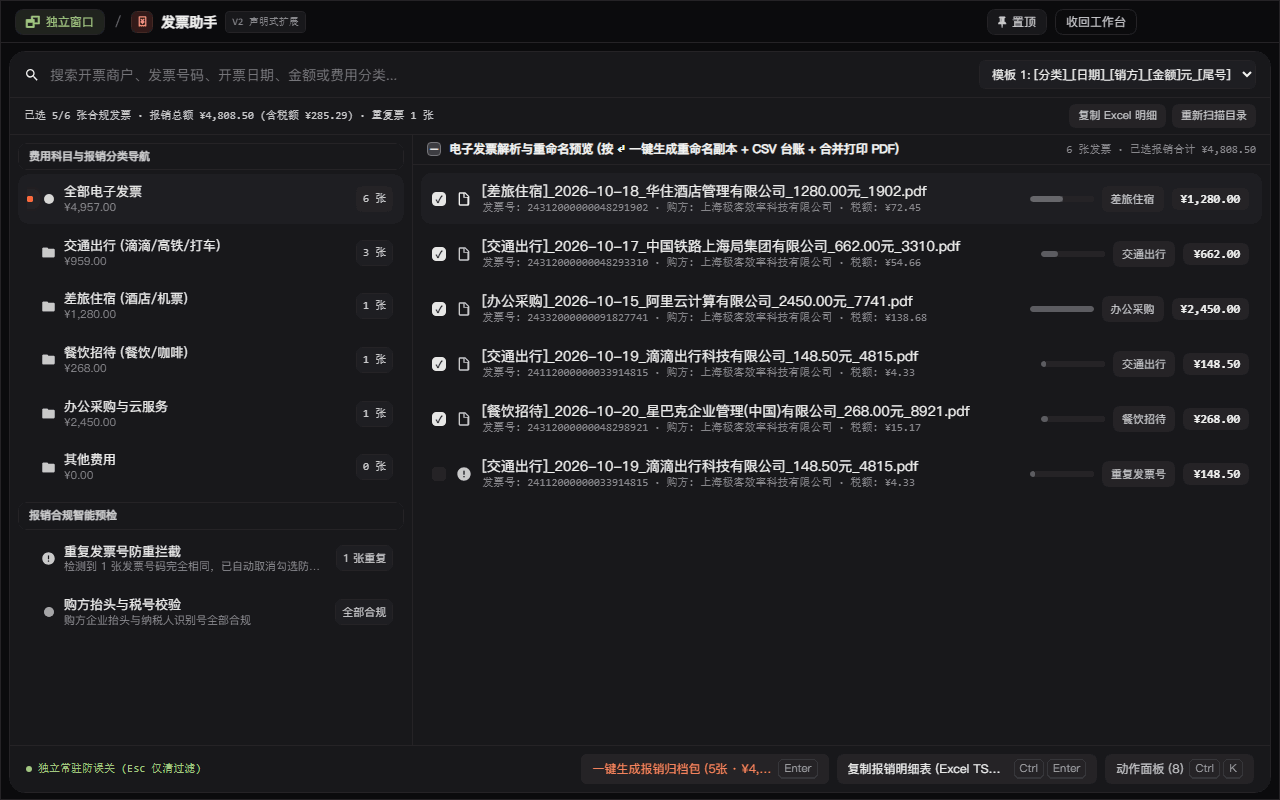
Task: Click the alert icon beside 重复发票号防重拦截
Action: pos(48,558)
